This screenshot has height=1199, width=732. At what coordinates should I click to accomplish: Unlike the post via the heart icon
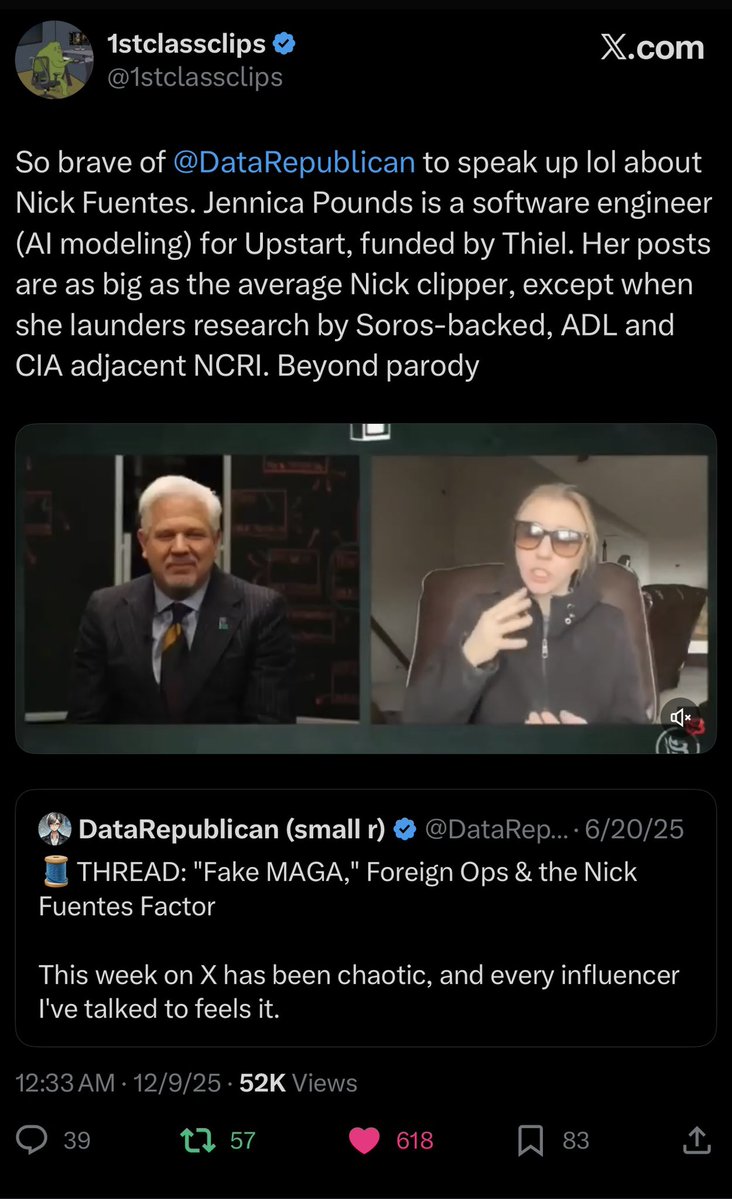363,1140
